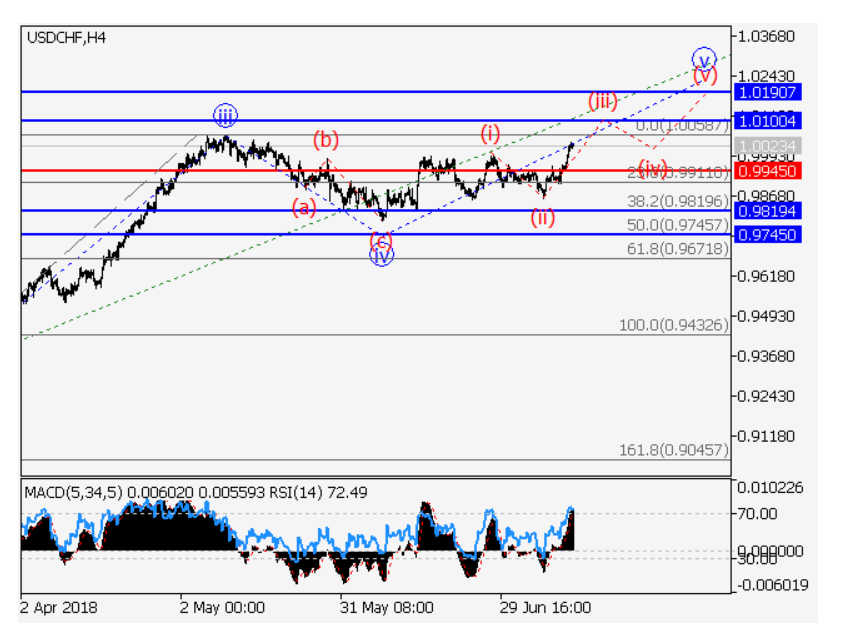Select the red (i) wave label

(x=489, y=133)
